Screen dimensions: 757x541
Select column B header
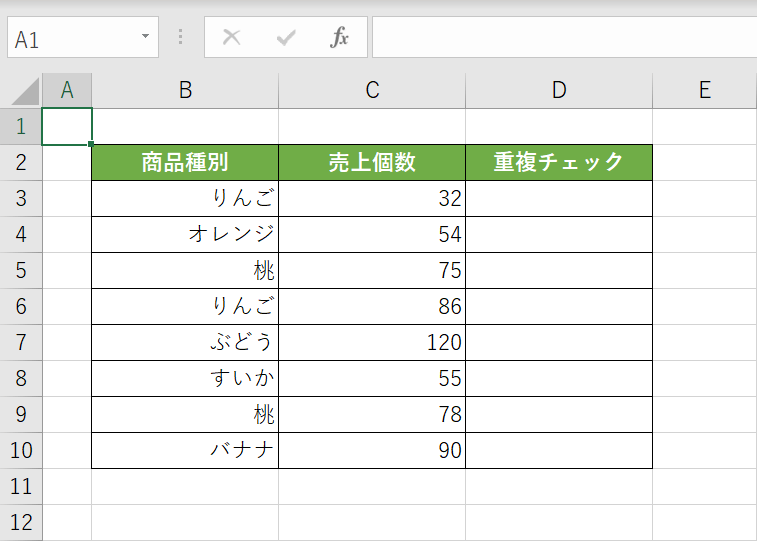coord(185,90)
